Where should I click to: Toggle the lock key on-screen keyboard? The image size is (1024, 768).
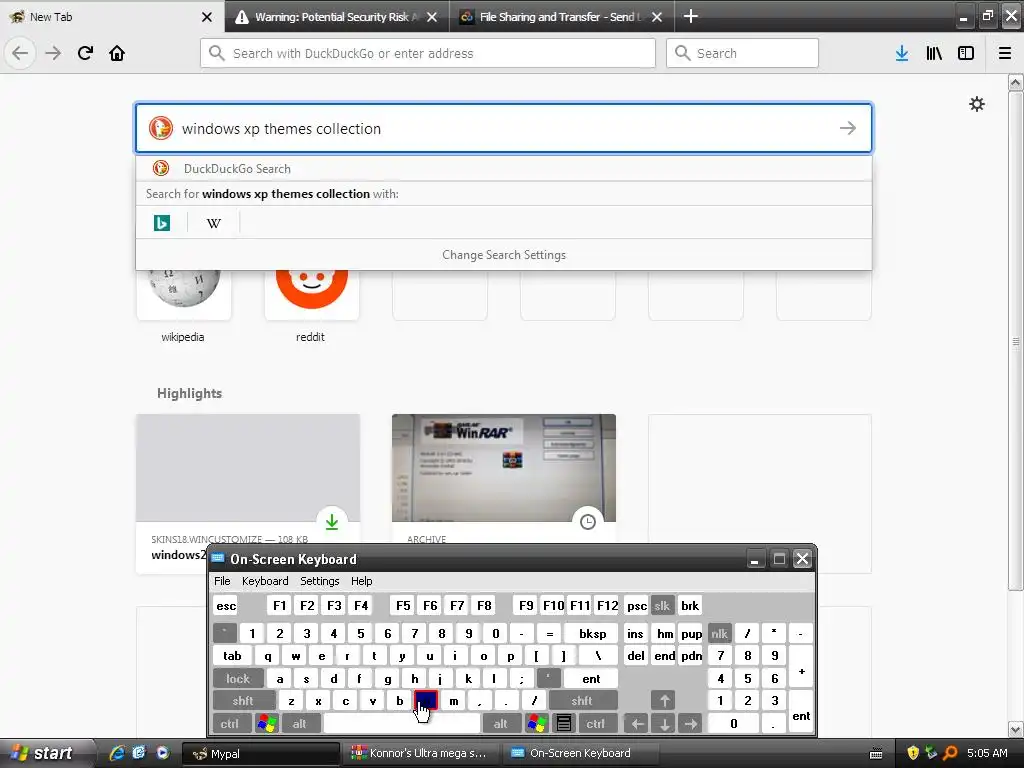coord(238,679)
